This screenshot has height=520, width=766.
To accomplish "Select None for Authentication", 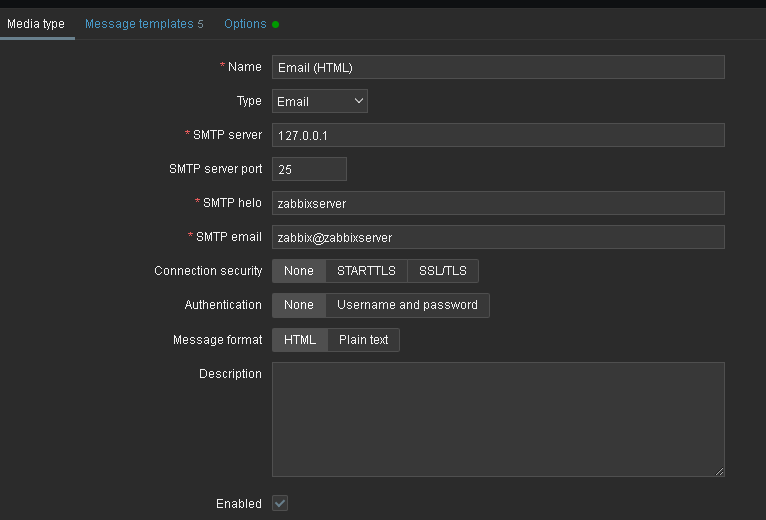I will (298, 305).
